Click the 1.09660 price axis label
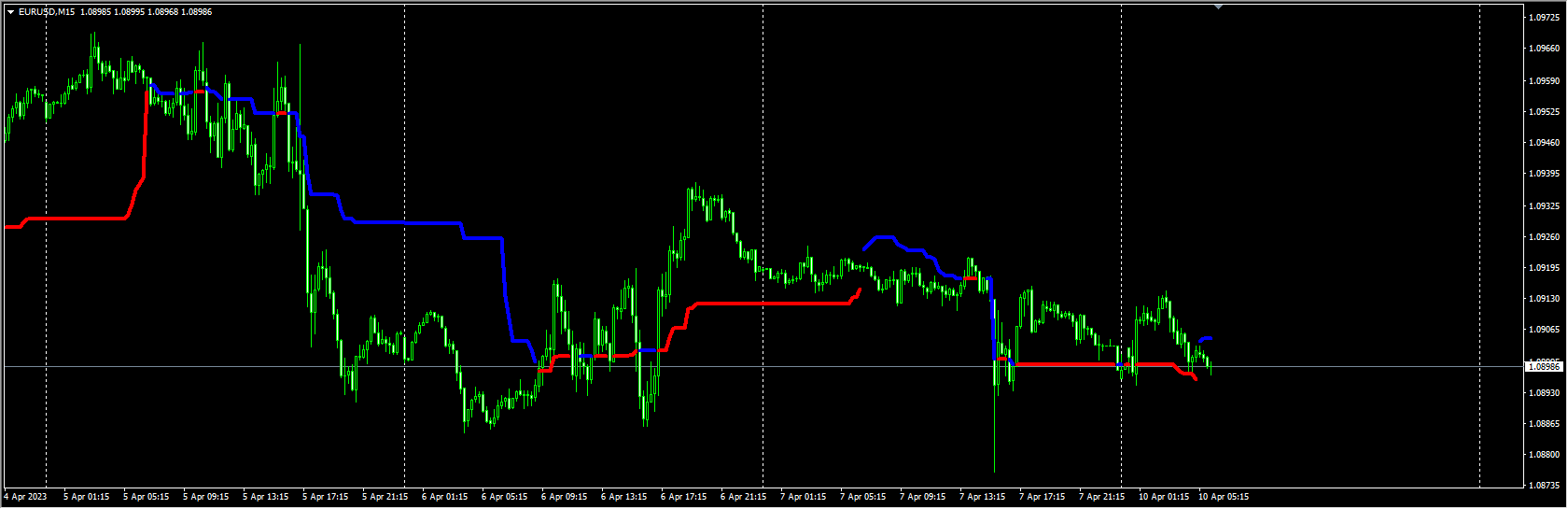The width and height of the screenshot is (1568, 509). click(1545, 49)
